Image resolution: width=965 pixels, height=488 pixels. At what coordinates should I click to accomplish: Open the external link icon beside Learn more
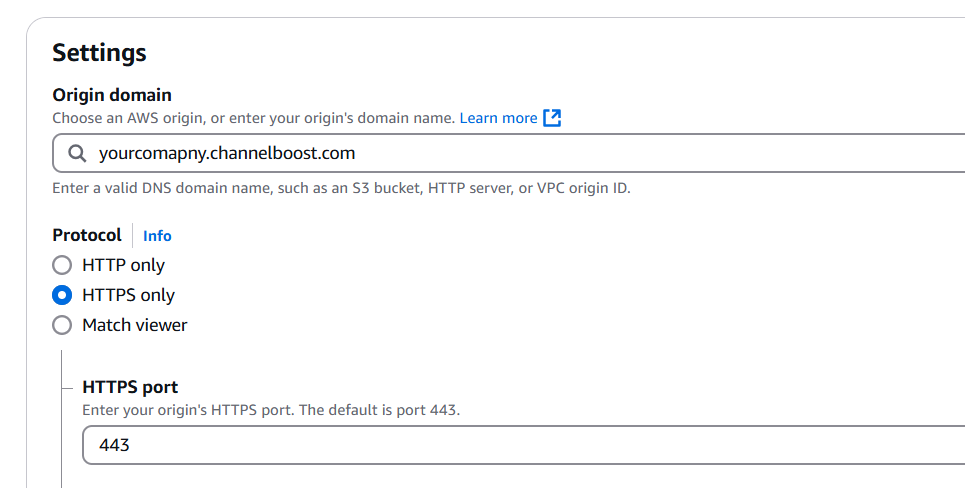552,118
